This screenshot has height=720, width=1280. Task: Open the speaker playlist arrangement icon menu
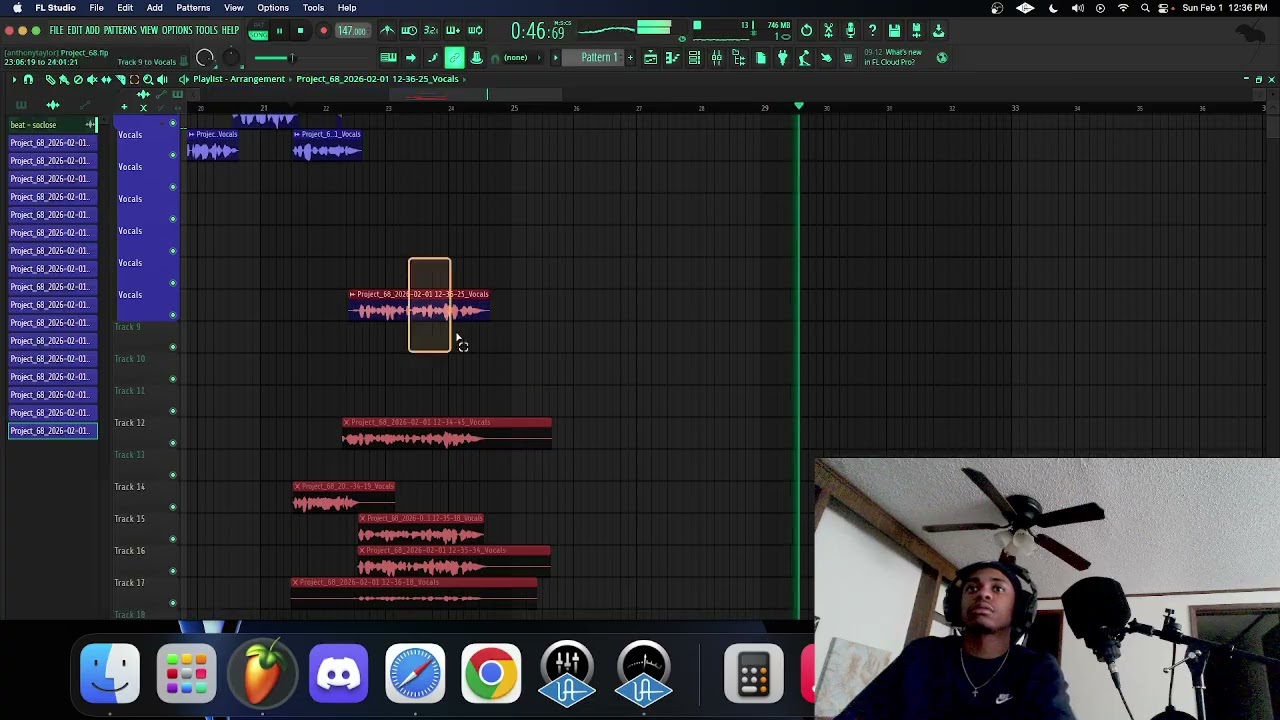[x=183, y=79]
